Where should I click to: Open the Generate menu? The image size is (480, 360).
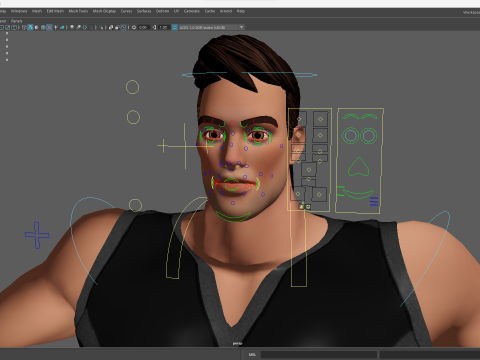[x=192, y=11]
